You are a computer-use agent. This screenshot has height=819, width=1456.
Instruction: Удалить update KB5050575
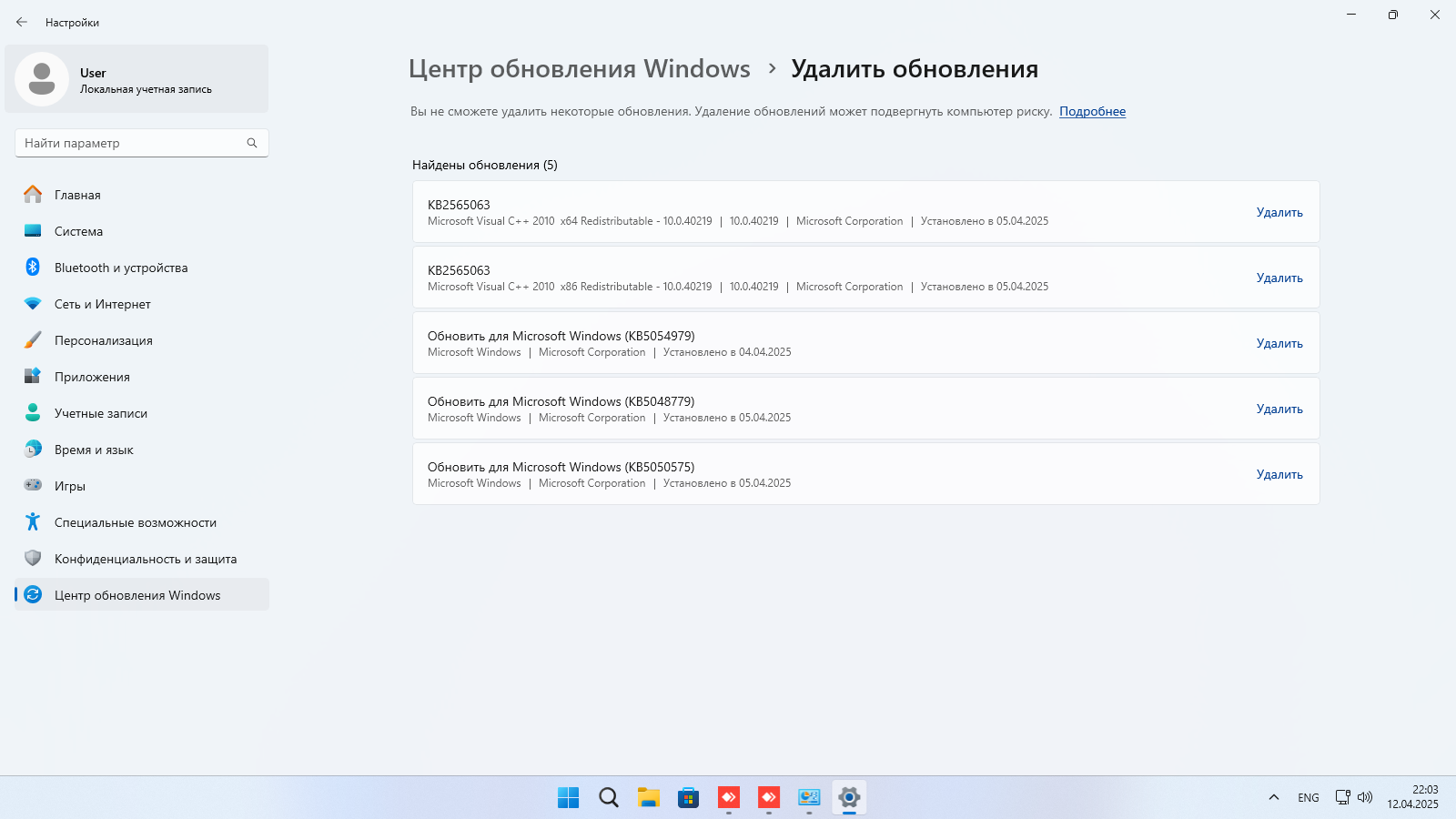click(1279, 474)
